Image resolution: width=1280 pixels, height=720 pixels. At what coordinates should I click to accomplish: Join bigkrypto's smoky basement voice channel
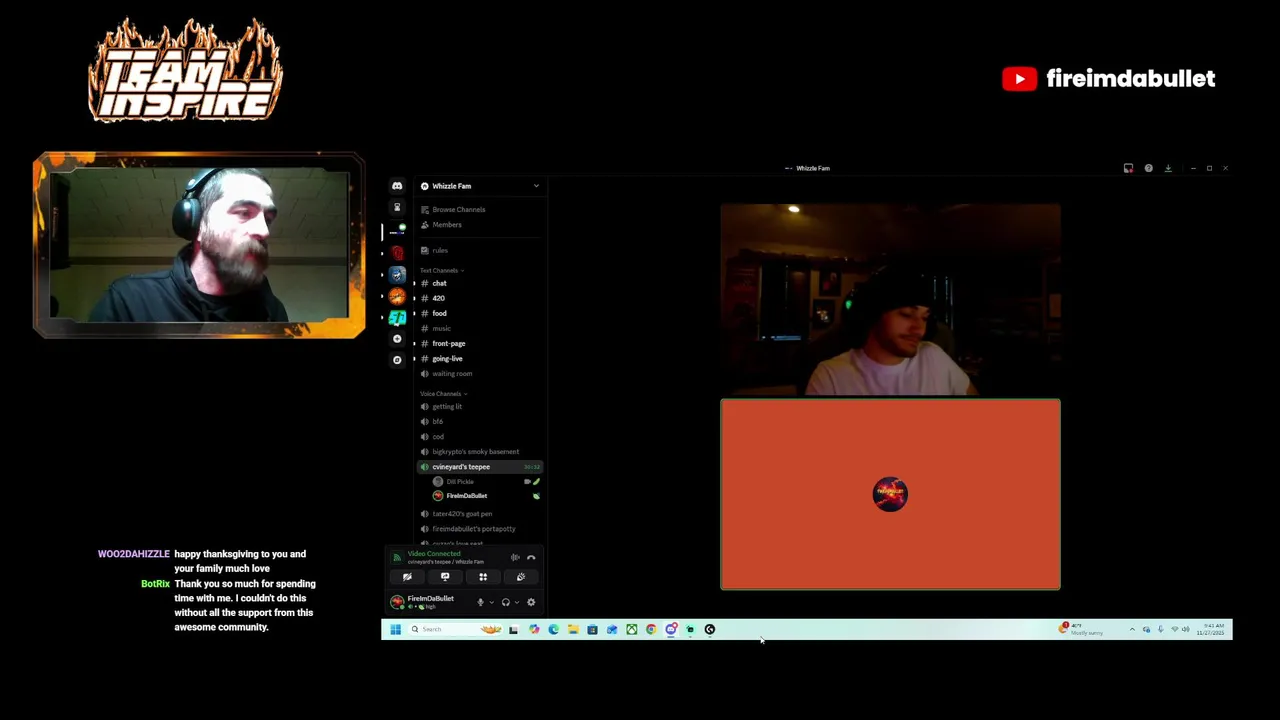480,451
